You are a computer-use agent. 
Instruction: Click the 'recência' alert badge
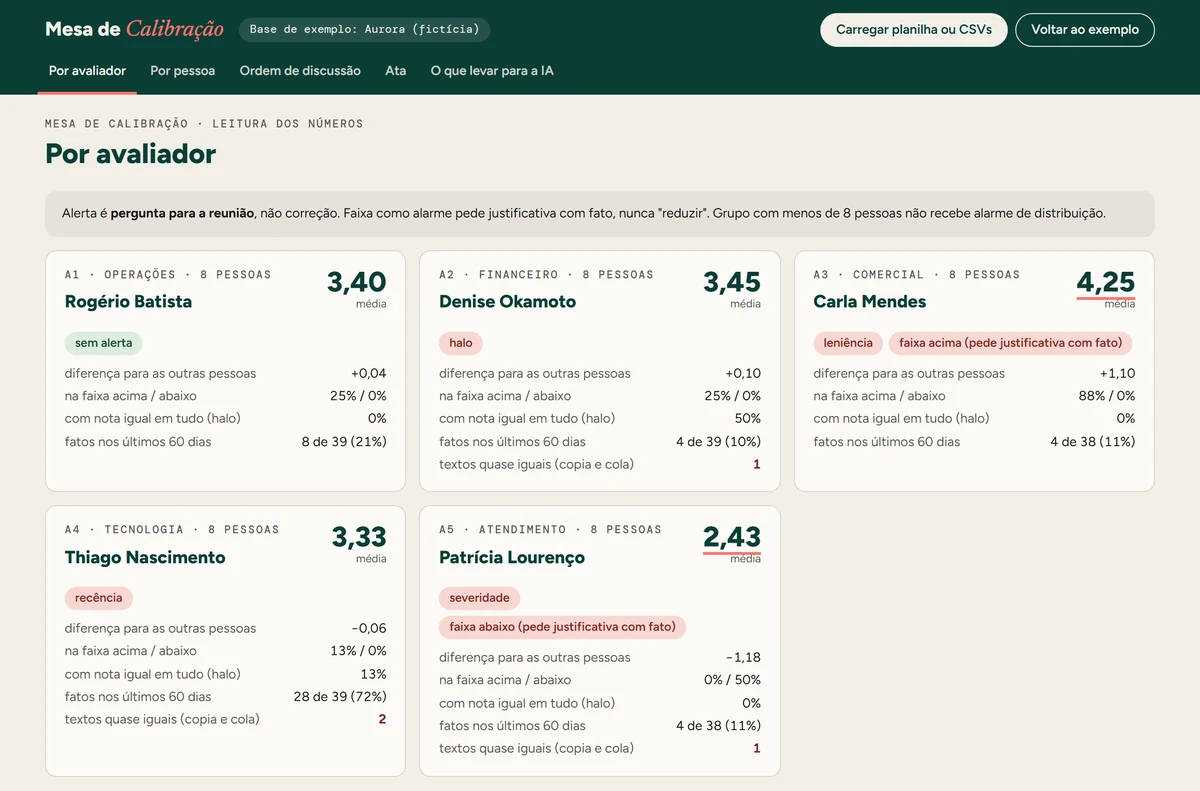(99, 598)
